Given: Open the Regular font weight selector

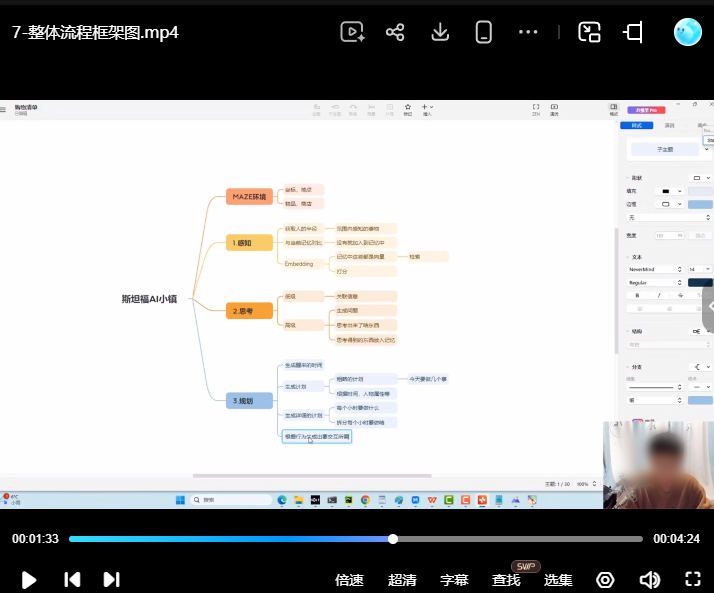Looking at the screenshot, I should [655, 282].
